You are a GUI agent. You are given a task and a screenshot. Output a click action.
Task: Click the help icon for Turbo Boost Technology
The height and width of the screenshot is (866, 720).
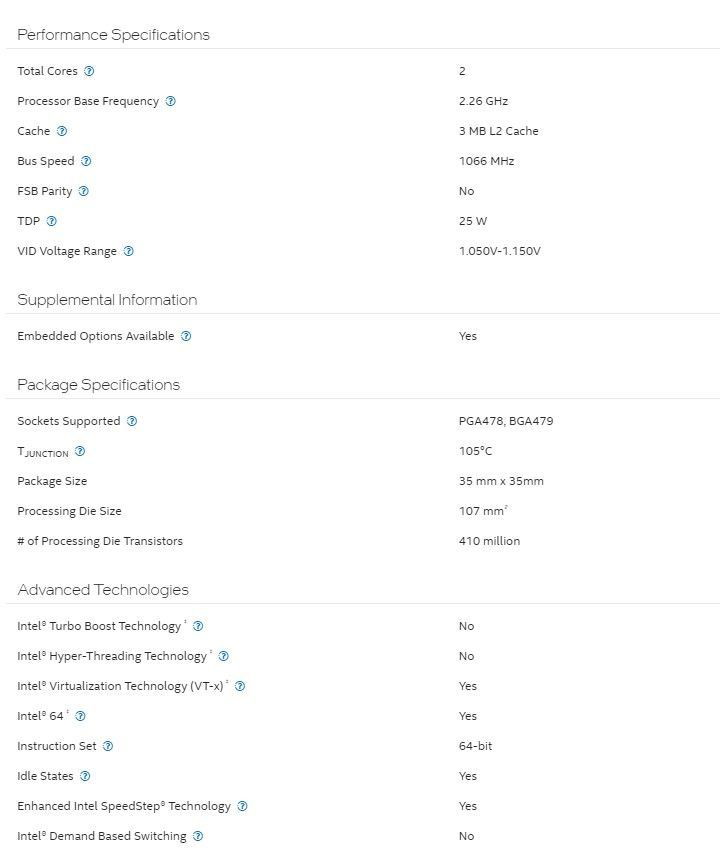point(198,626)
